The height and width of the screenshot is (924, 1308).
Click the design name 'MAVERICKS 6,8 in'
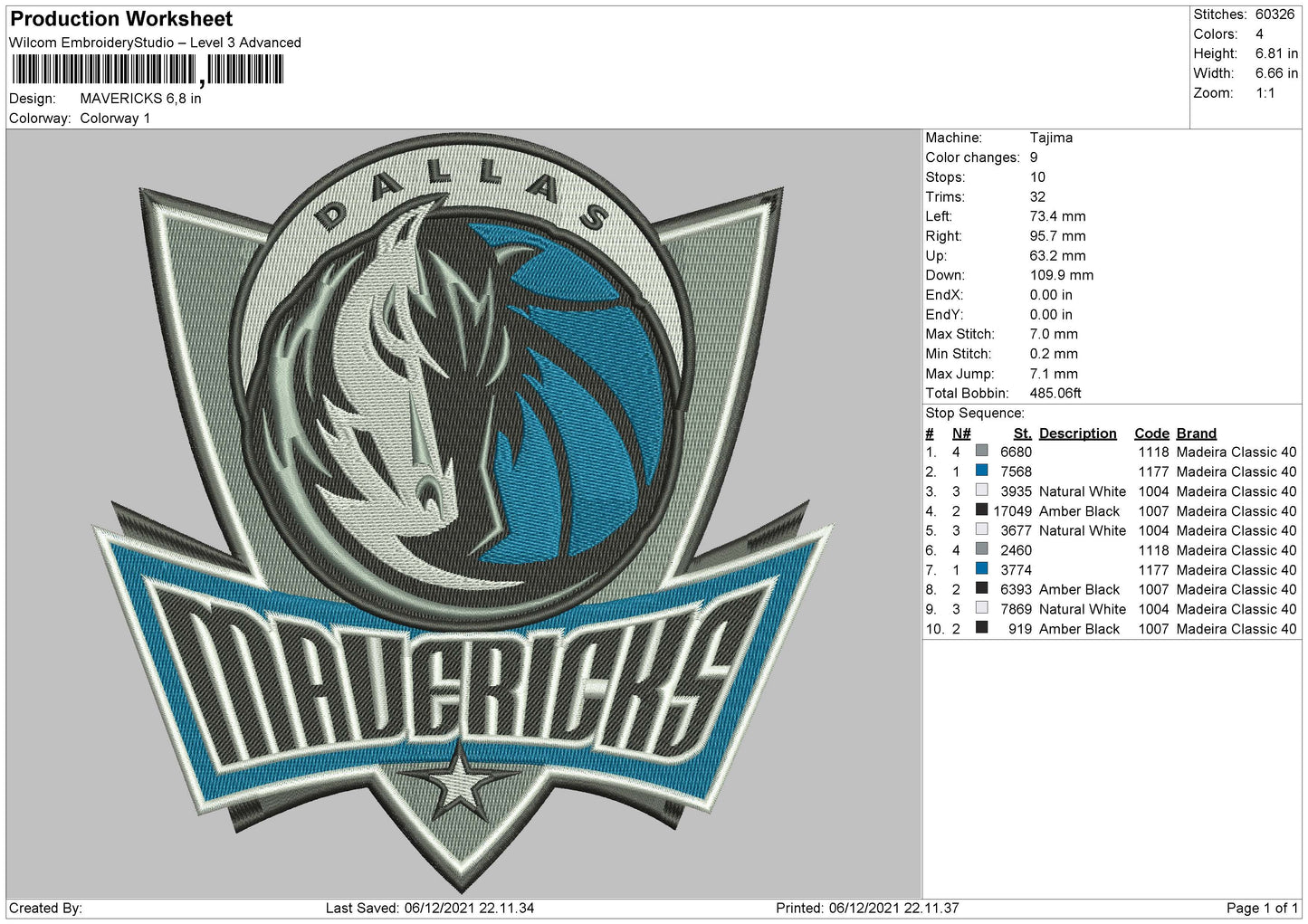140,99
